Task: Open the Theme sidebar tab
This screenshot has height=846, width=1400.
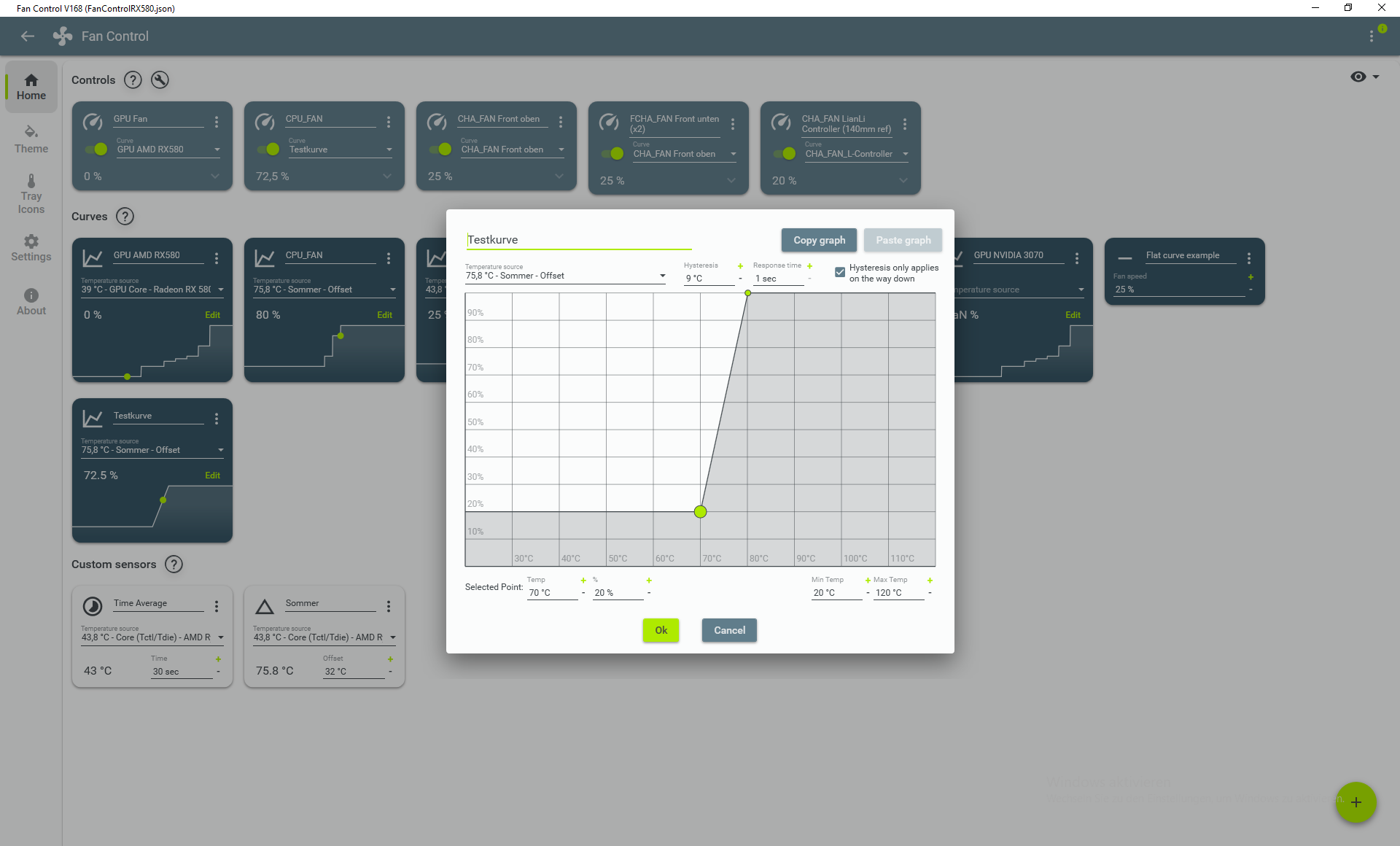Action: click(31, 139)
